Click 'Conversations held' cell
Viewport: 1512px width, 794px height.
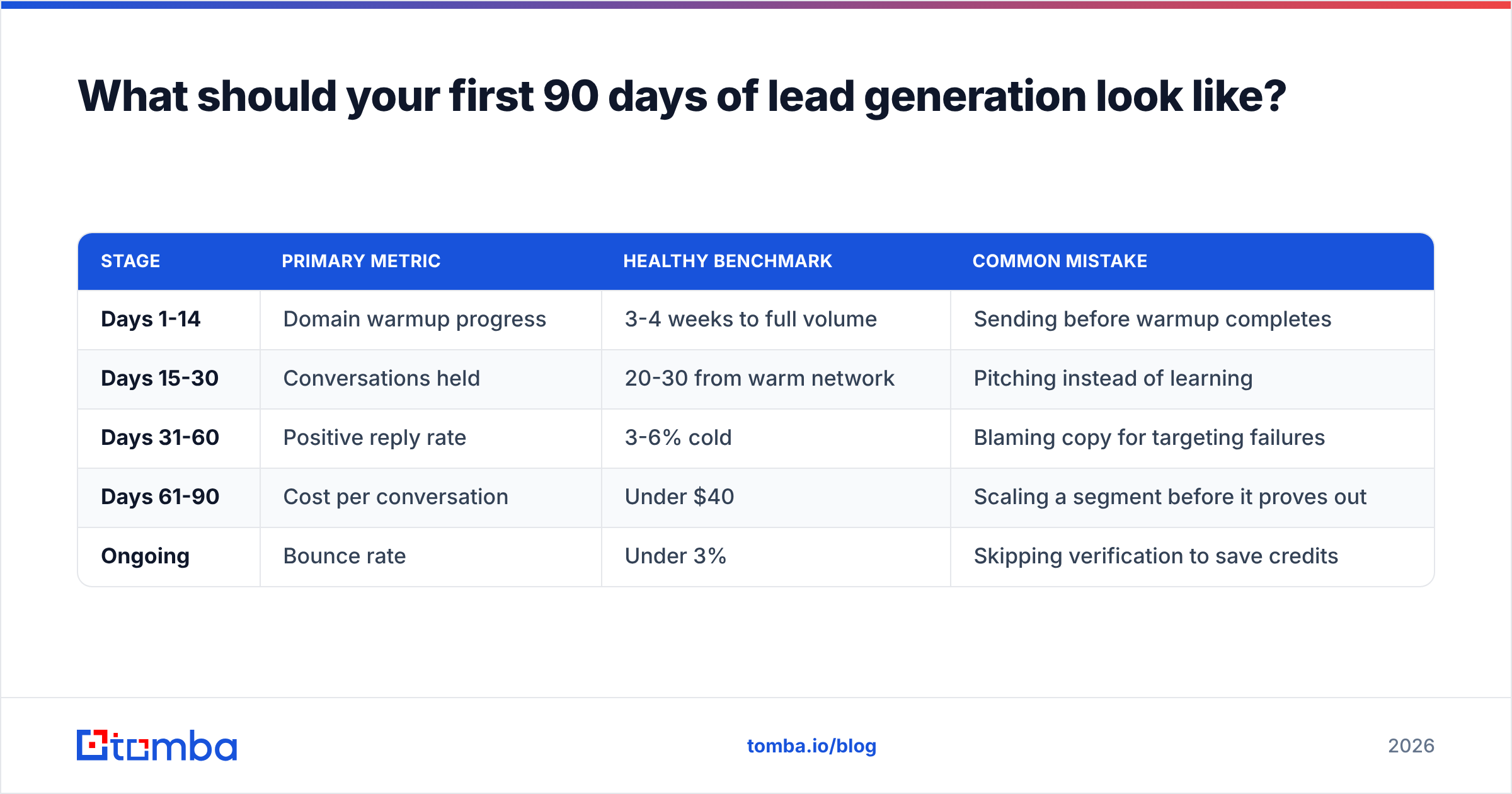click(431, 379)
